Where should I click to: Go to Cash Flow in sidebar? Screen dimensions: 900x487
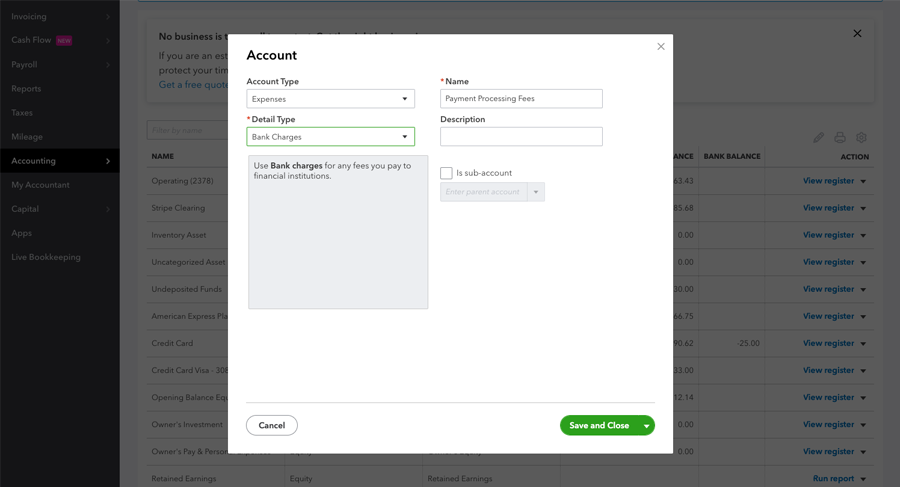(x=59, y=41)
